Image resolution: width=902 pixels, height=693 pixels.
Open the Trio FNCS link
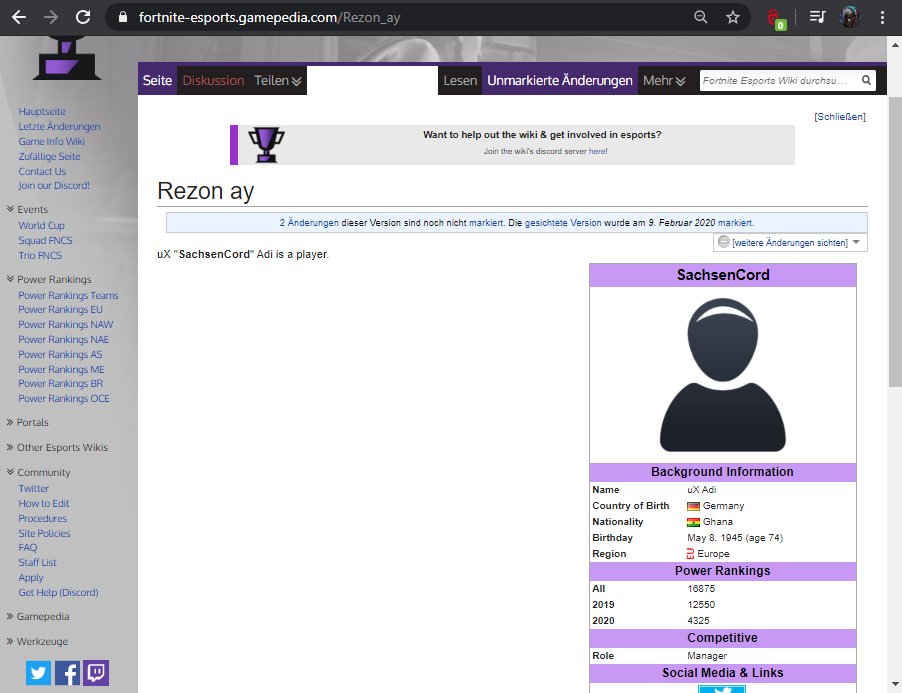(x=40, y=255)
